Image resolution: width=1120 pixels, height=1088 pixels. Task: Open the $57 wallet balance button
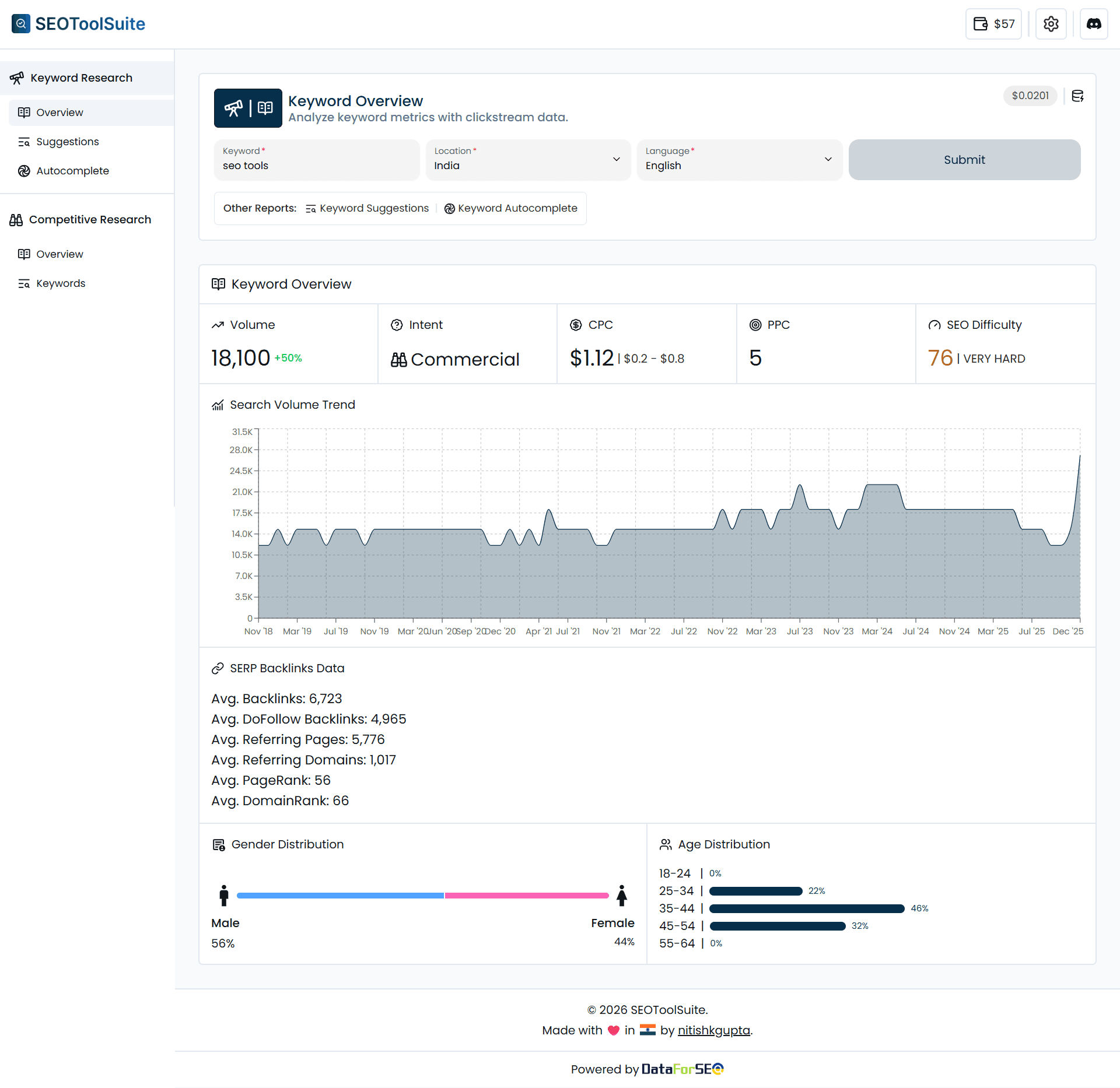[x=993, y=24]
